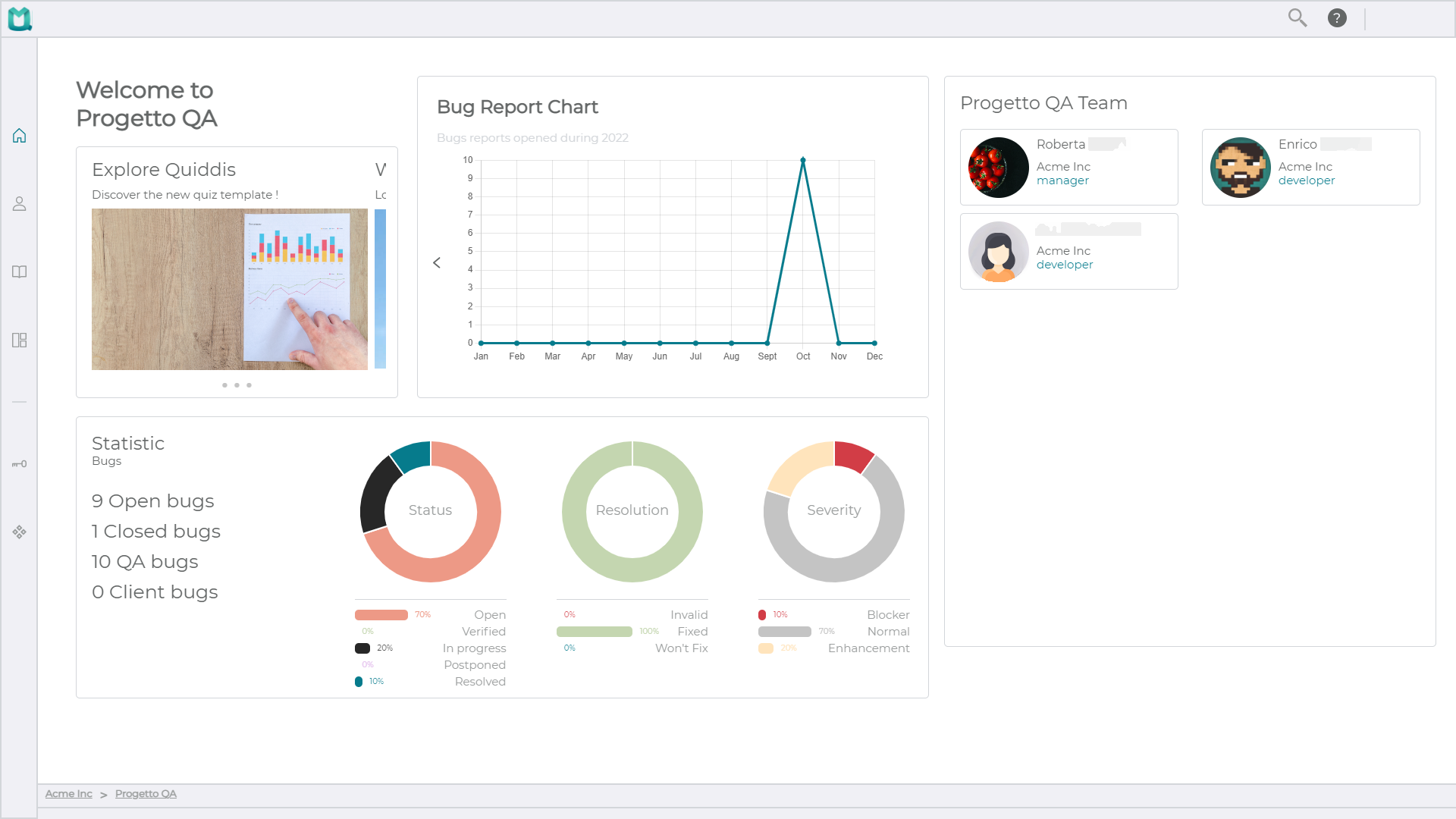Screen dimensions: 1456x819
Task: Open the Progetto QA breadcrumb link
Action: (x=146, y=794)
